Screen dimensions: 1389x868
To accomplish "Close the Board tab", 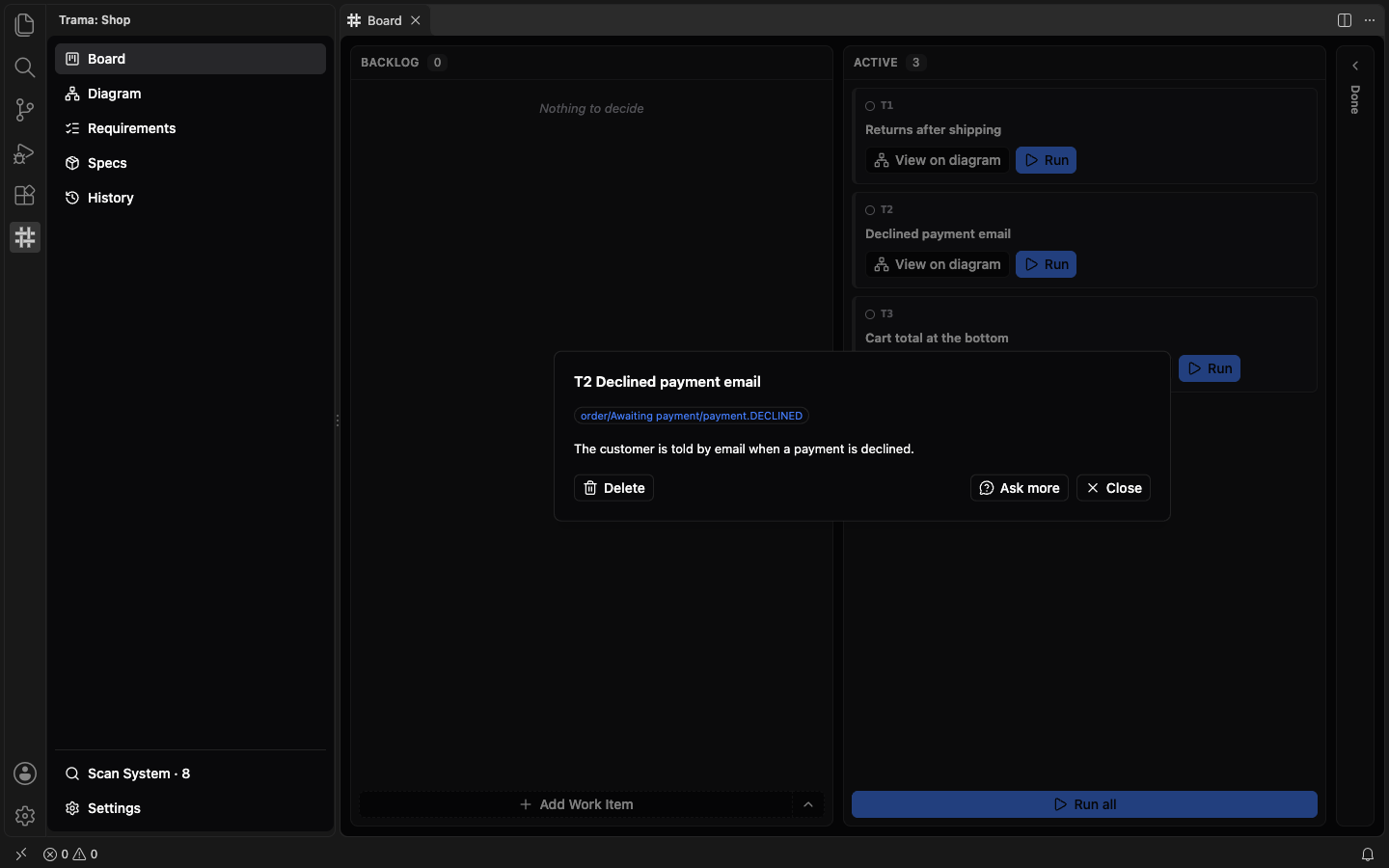I will (x=416, y=20).
